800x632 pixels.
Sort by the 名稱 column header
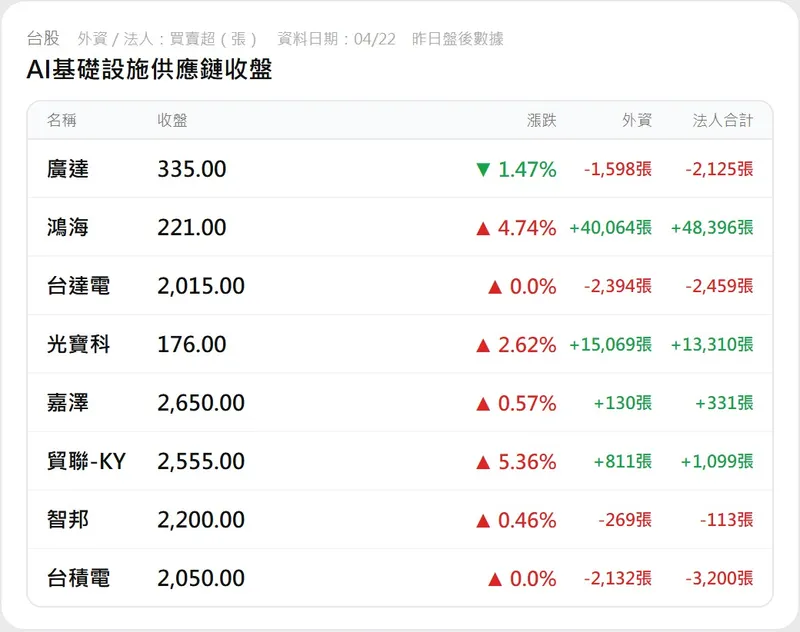point(61,121)
